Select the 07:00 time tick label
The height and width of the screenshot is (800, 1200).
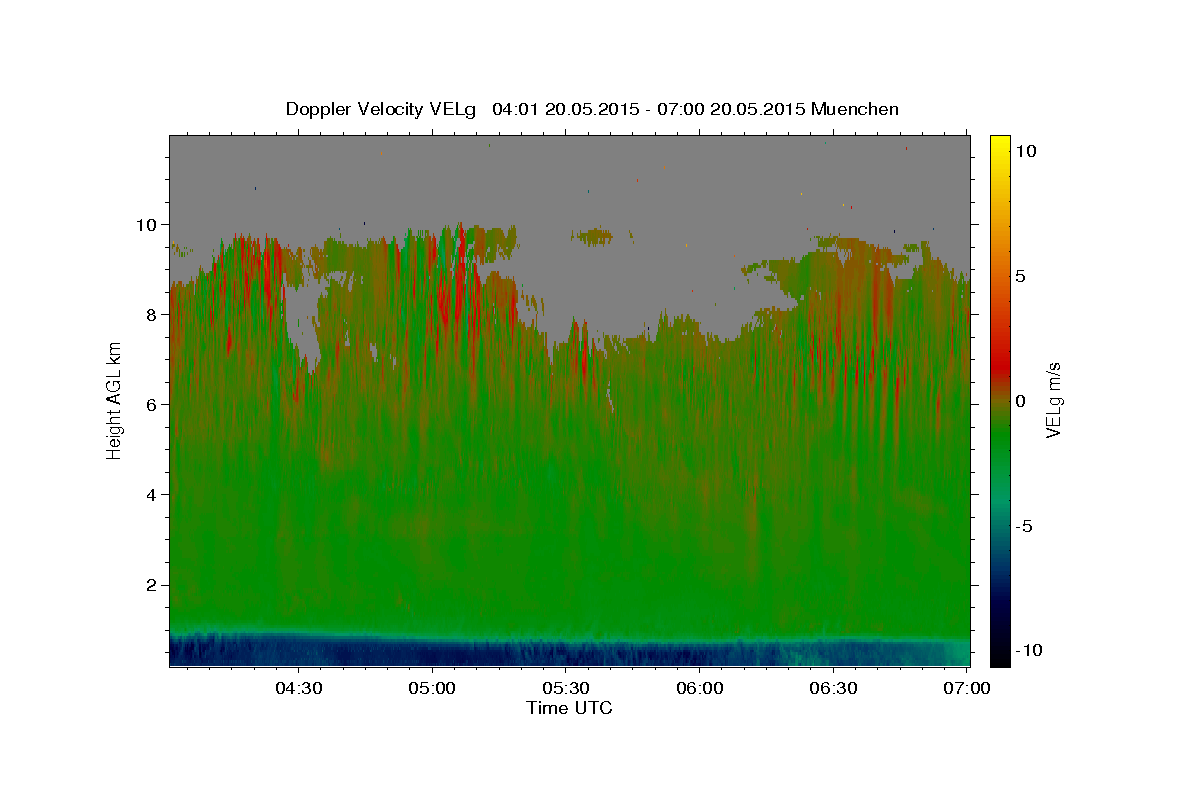coord(967,688)
